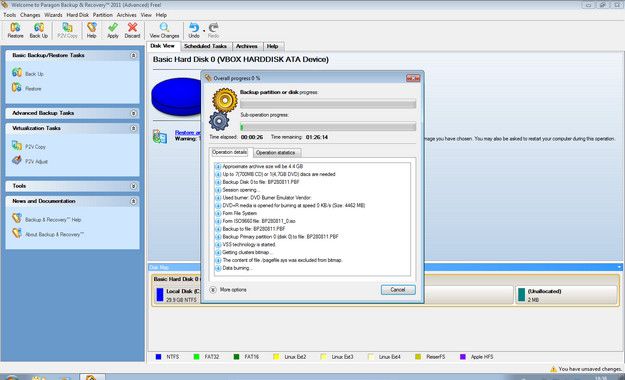625x380 pixels.
Task: Select the Disk View tab
Action: click(163, 46)
